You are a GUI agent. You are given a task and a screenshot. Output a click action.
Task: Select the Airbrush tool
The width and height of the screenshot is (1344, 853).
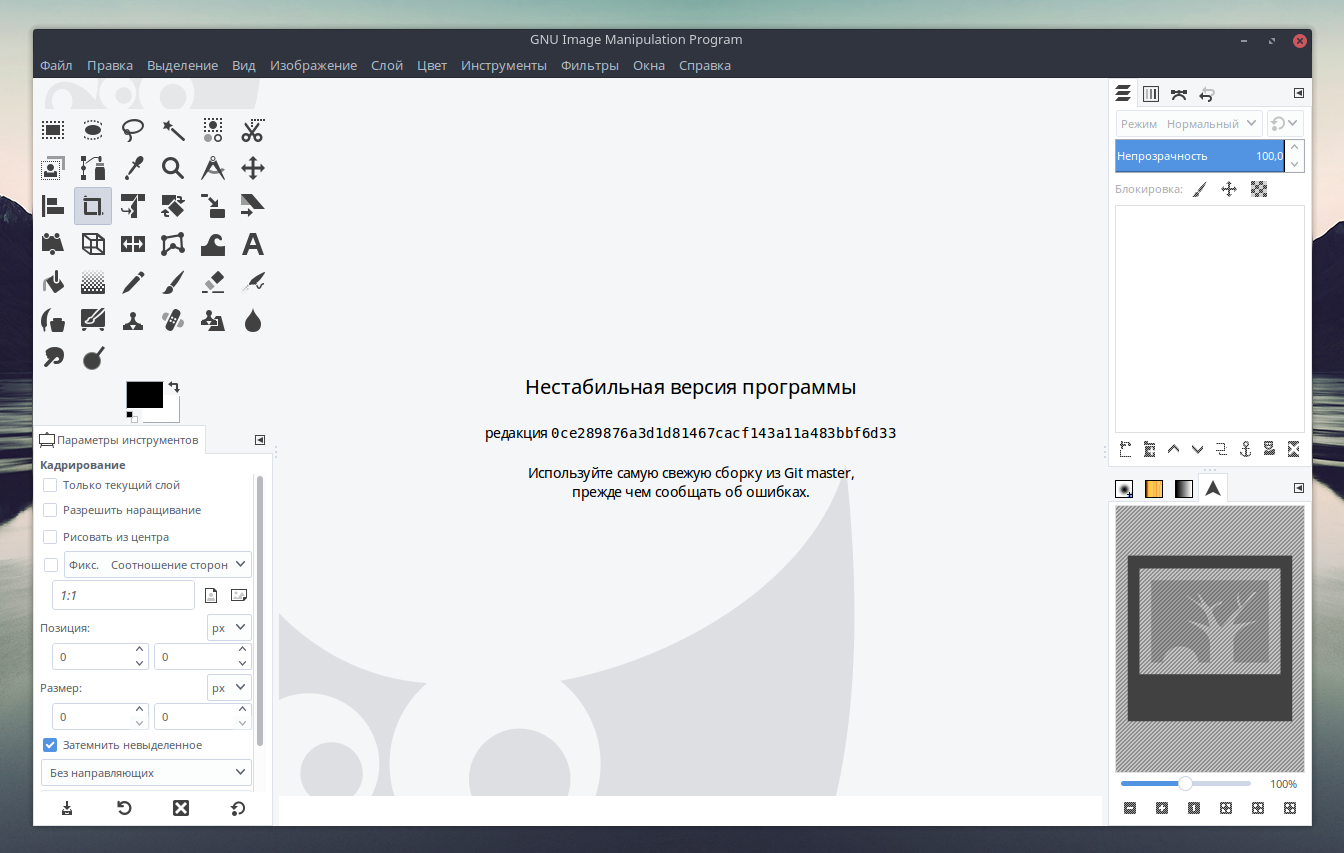253,282
